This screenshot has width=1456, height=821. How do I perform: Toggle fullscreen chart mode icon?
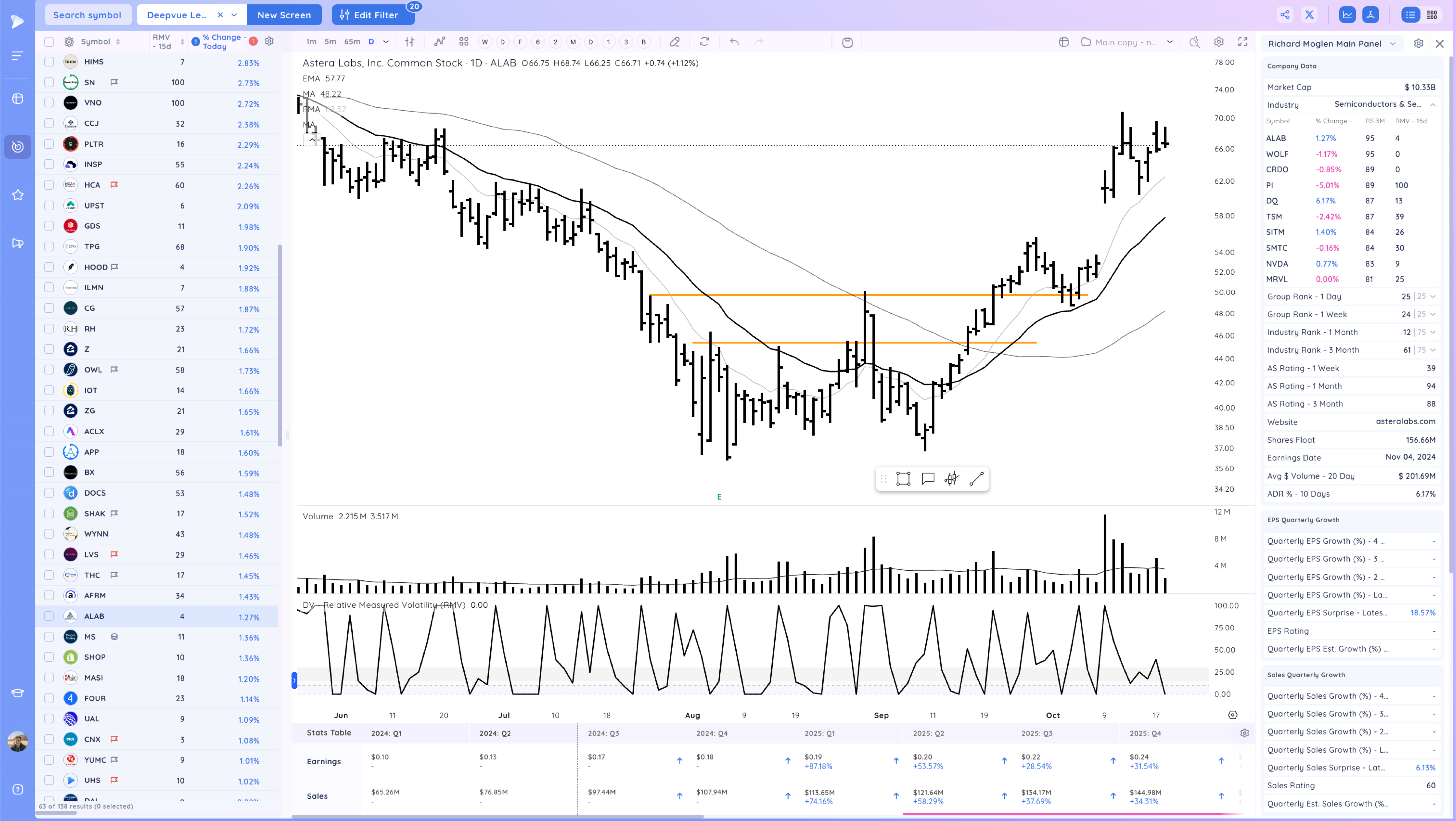[1242, 42]
